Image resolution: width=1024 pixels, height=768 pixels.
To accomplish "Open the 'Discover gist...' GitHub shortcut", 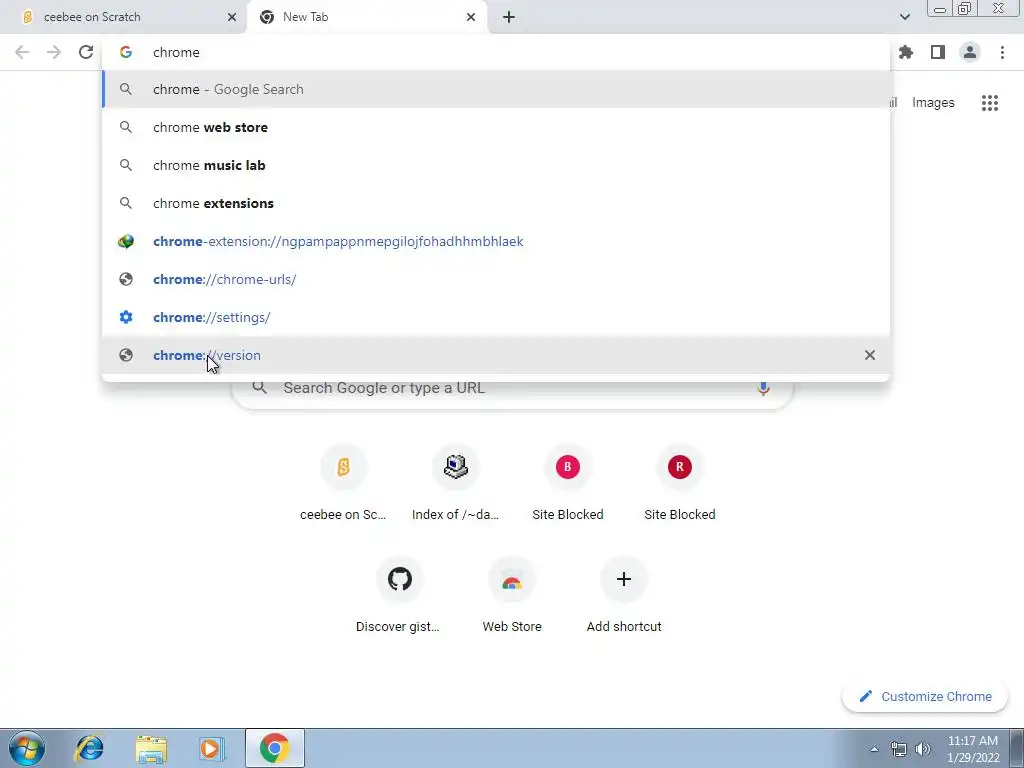I will pos(399,596).
